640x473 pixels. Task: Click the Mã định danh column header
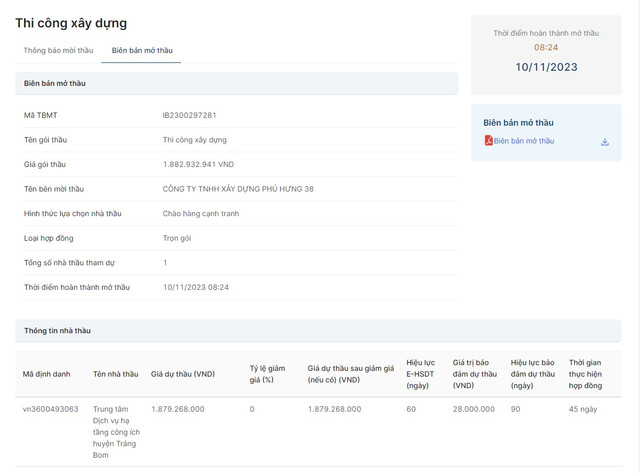[47, 374]
